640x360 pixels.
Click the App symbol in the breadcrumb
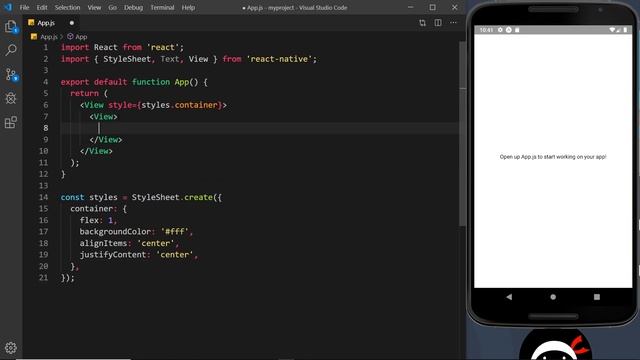(81, 37)
